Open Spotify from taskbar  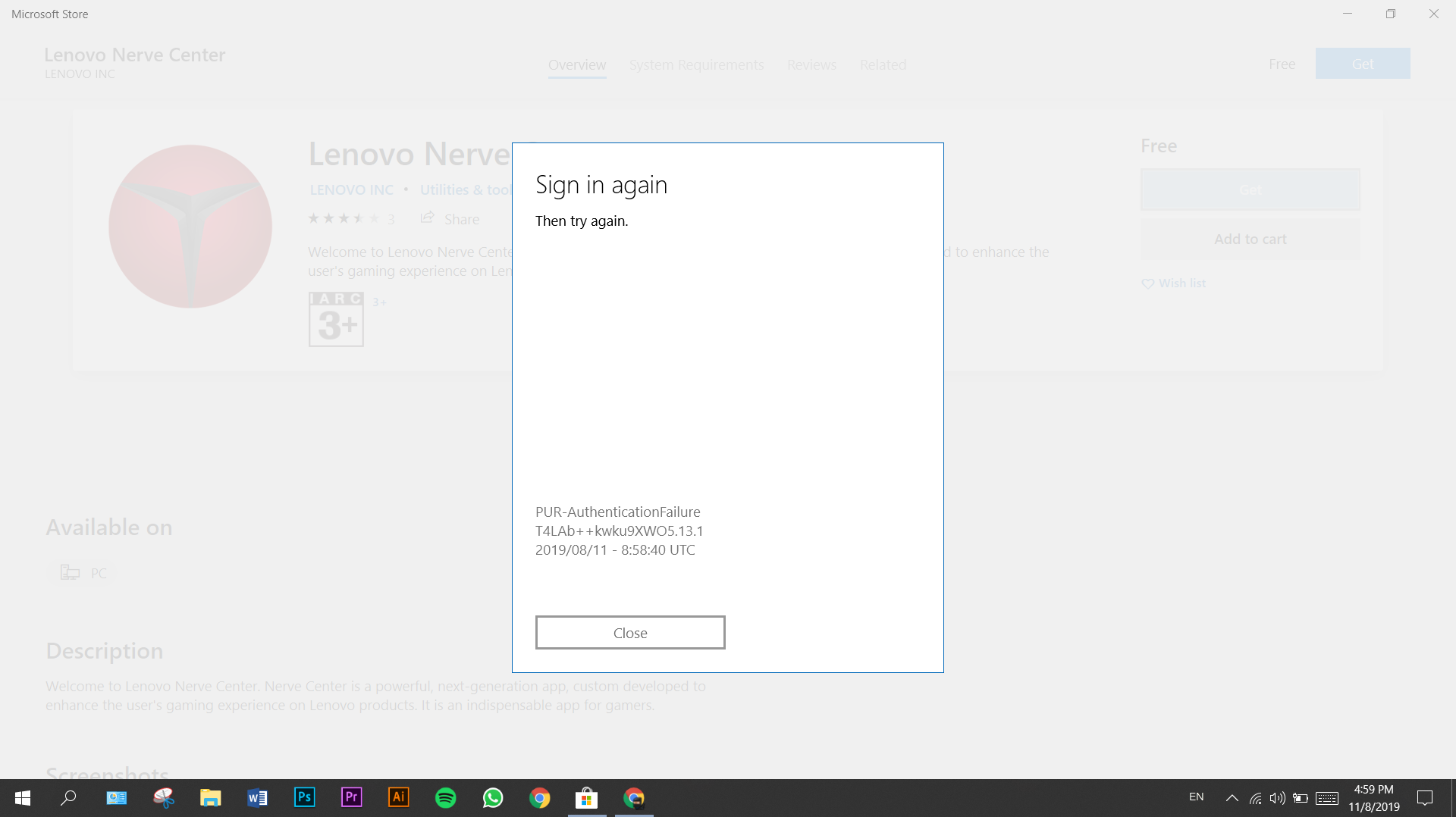pos(446,798)
